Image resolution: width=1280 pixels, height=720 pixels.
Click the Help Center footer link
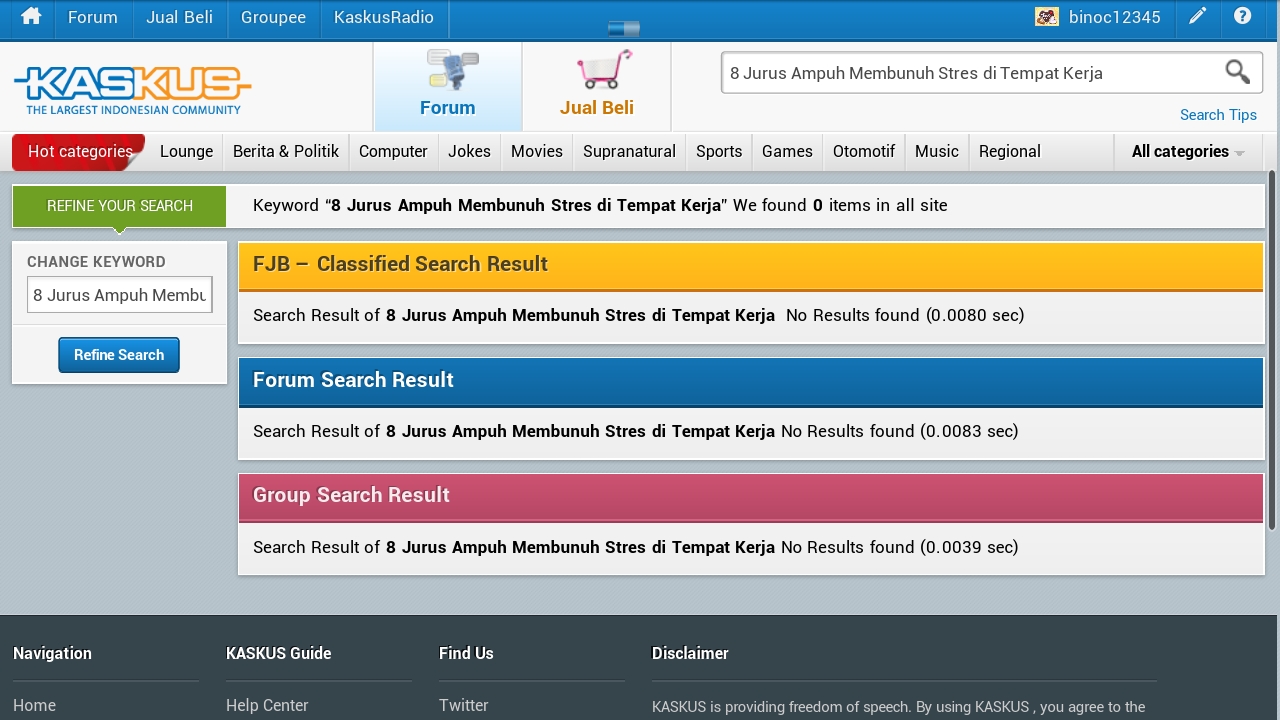coord(267,705)
